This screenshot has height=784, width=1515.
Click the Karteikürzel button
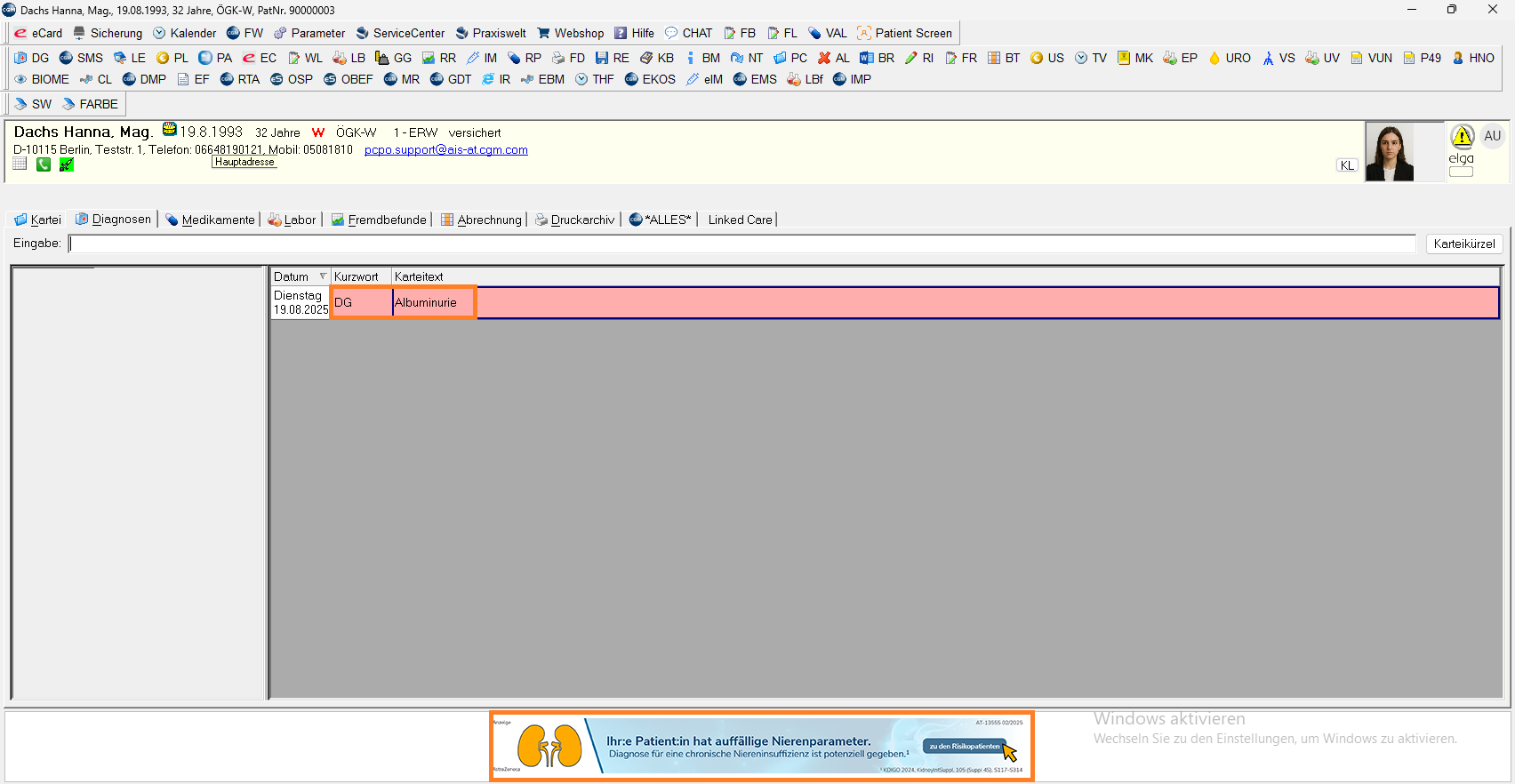coord(1463,244)
